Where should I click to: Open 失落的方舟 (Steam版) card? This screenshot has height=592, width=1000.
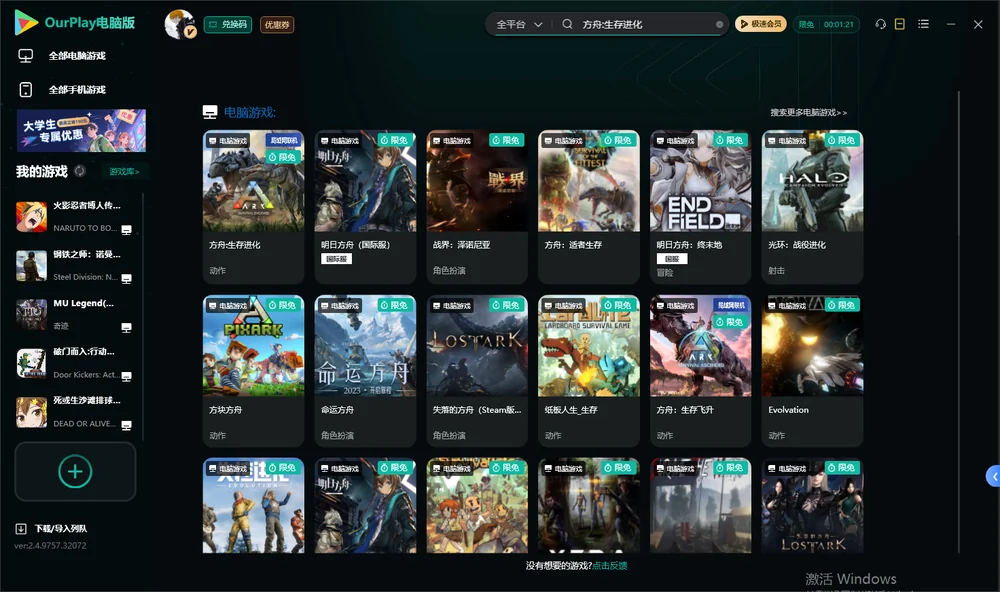[477, 371]
